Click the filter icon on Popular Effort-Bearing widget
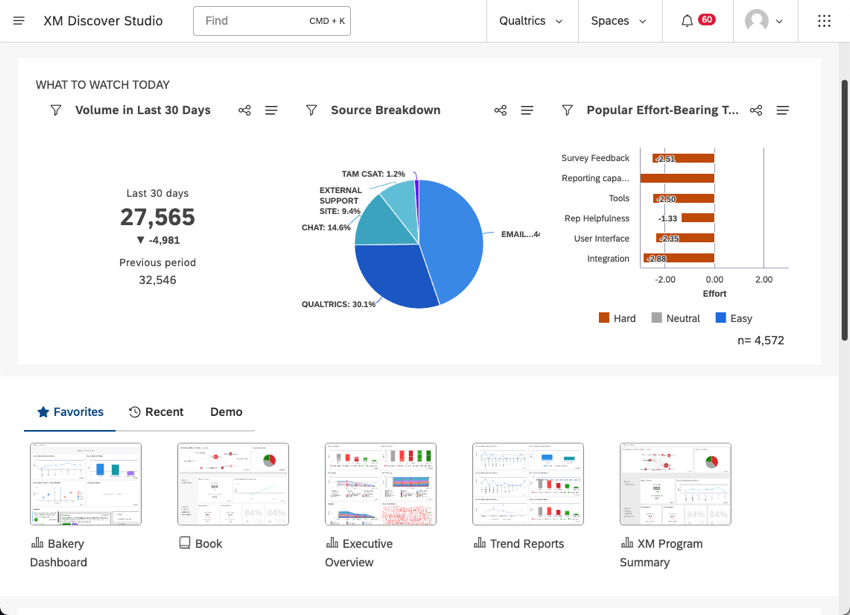 568,110
